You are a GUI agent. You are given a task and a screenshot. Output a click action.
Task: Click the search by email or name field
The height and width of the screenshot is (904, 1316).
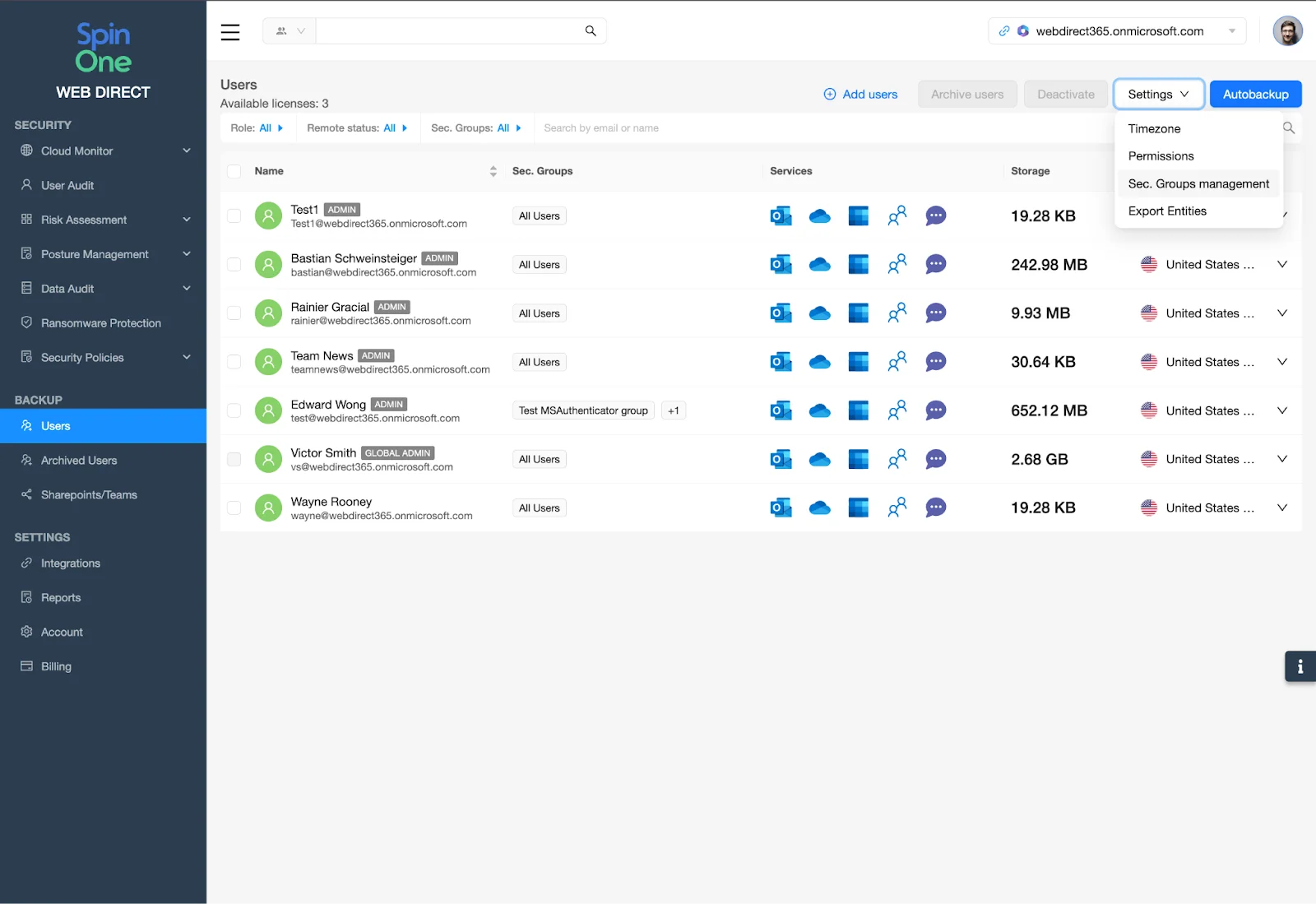click(658, 127)
